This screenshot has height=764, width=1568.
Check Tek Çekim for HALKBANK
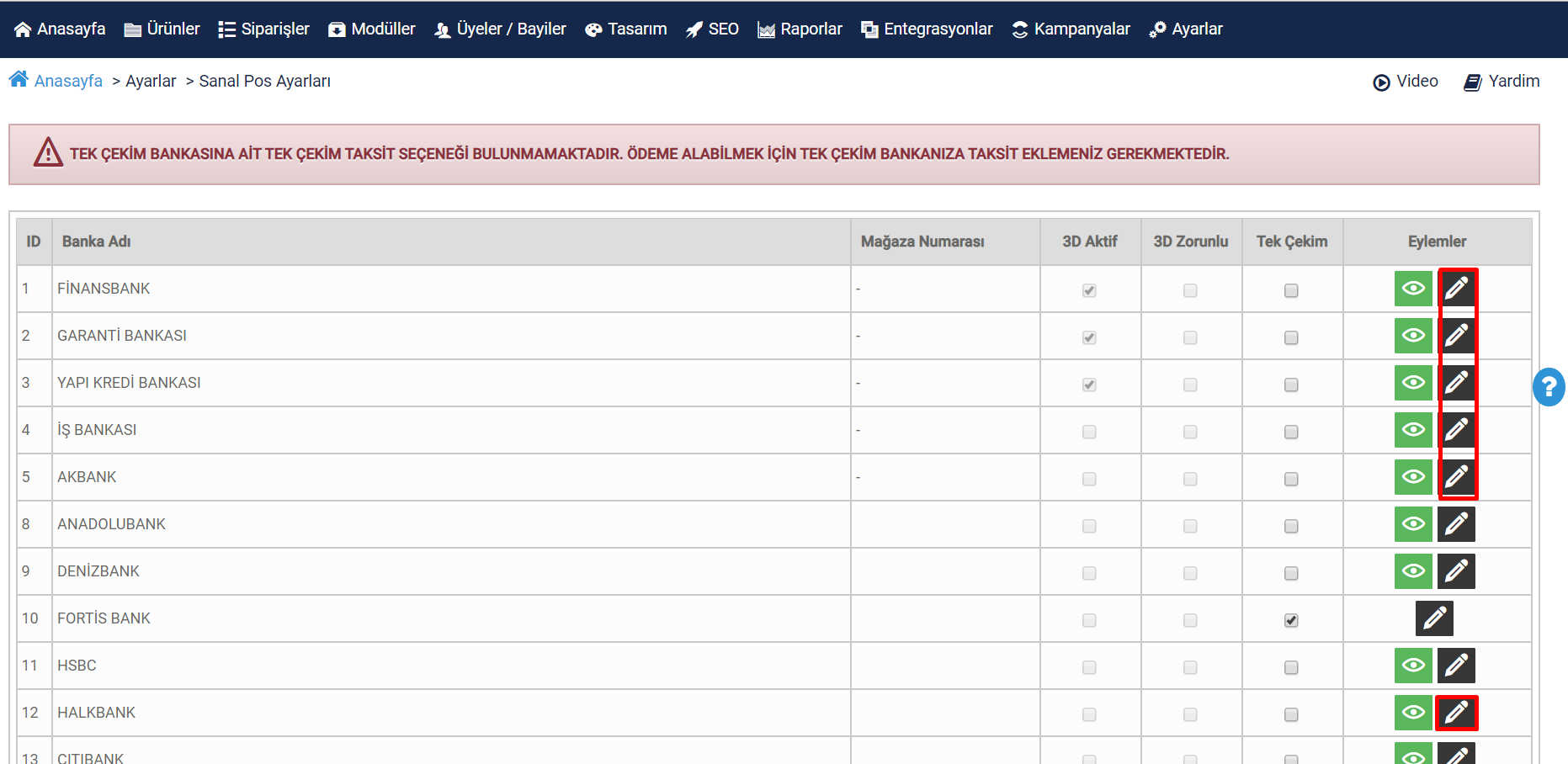[x=1291, y=714]
